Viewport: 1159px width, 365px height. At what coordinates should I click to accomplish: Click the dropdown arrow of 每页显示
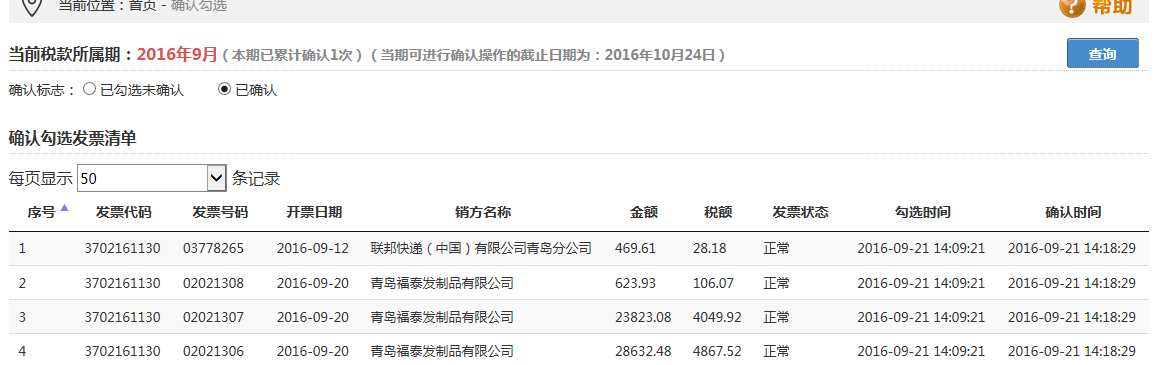click(x=215, y=178)
